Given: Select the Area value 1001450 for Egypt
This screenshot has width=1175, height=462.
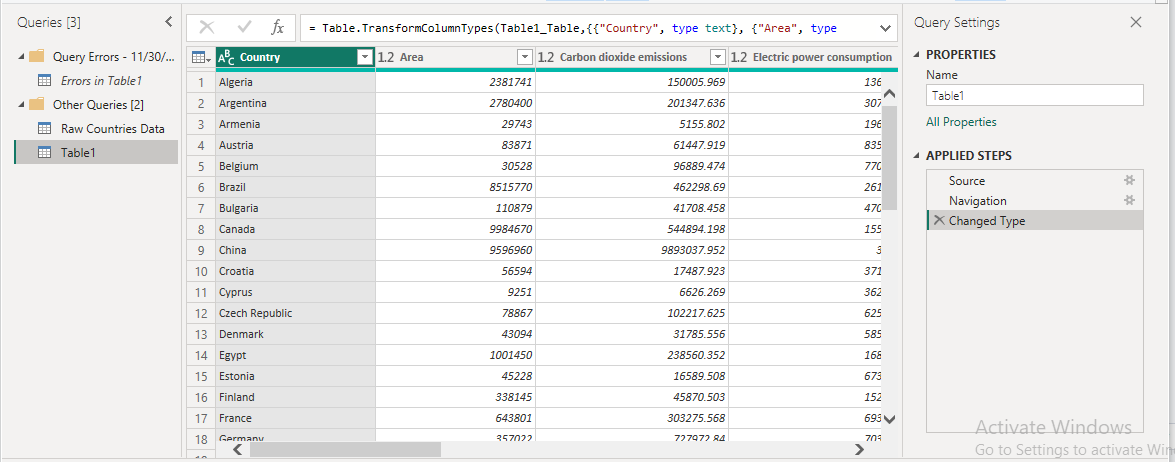Looking at the screenshot, I should pos(456,355).
